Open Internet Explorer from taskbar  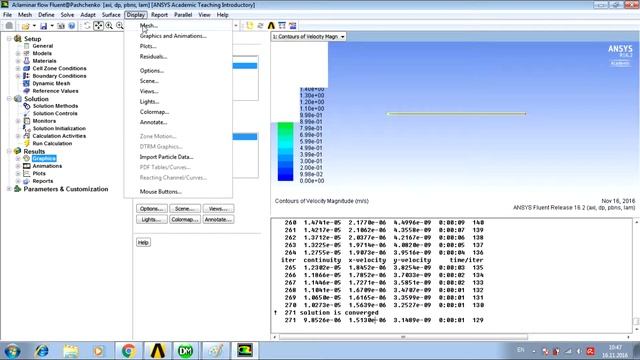(42, 351)
